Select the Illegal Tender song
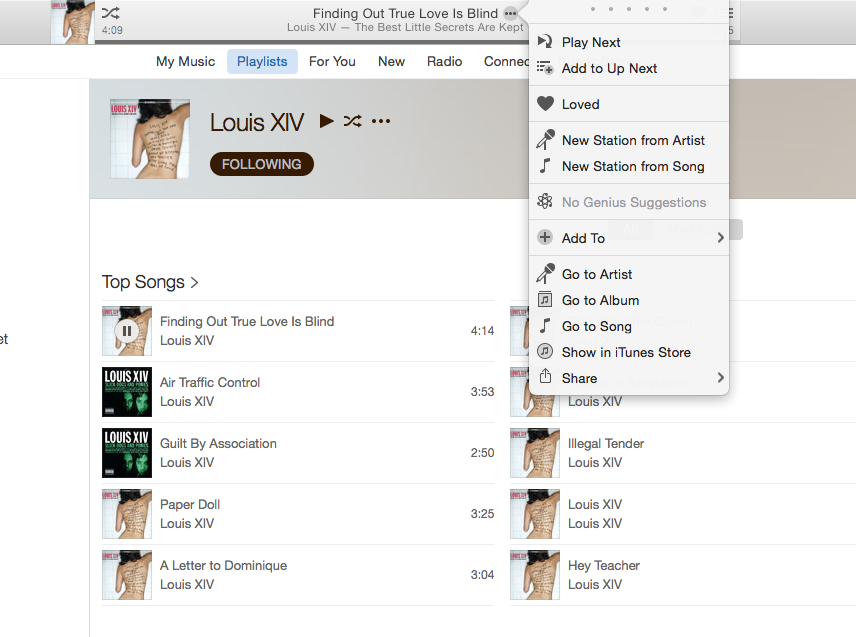This screenshot has width=856, height=637. pos(606,443)
